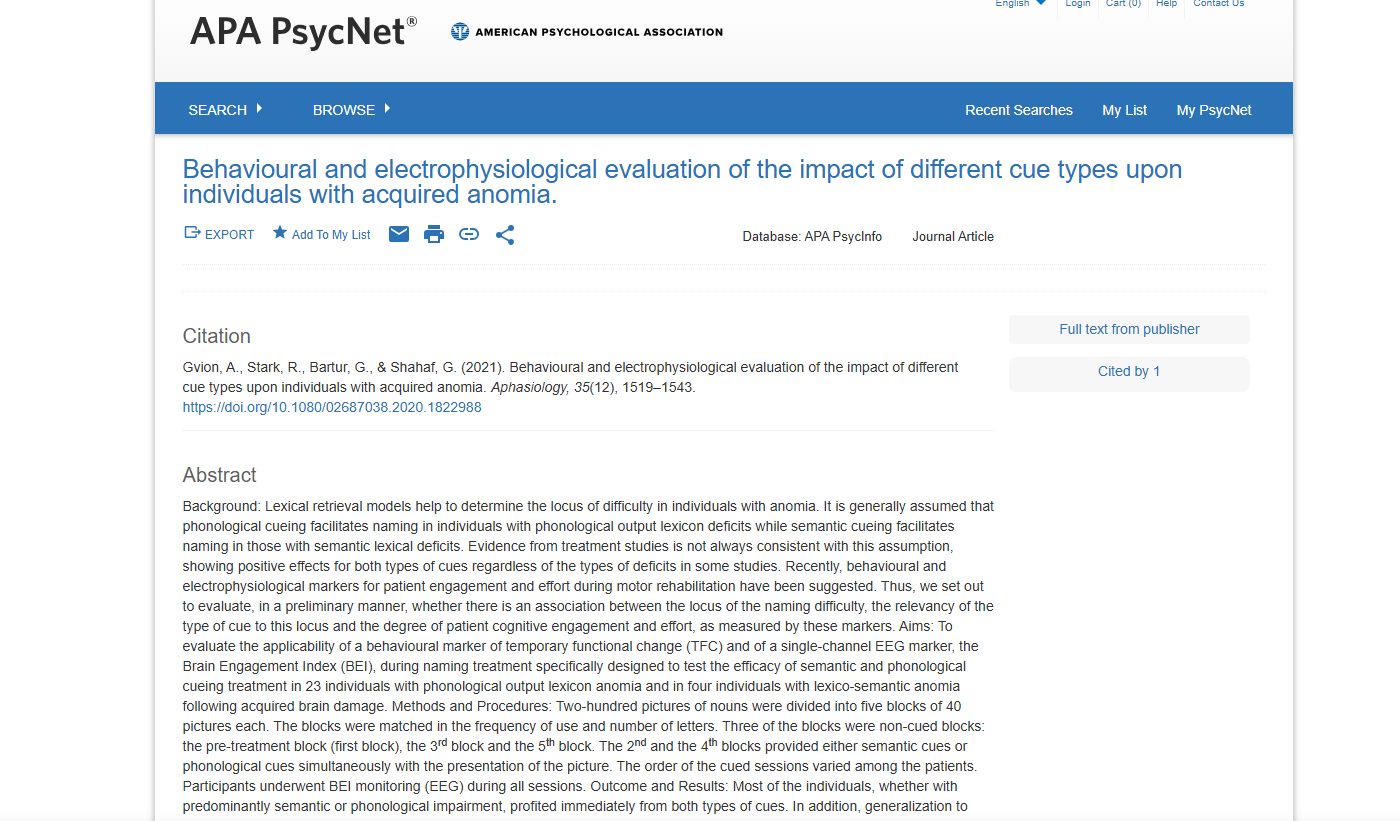Copy the permalink using the link icon
Screen dimensions: 1400x821
coord(468,234)
